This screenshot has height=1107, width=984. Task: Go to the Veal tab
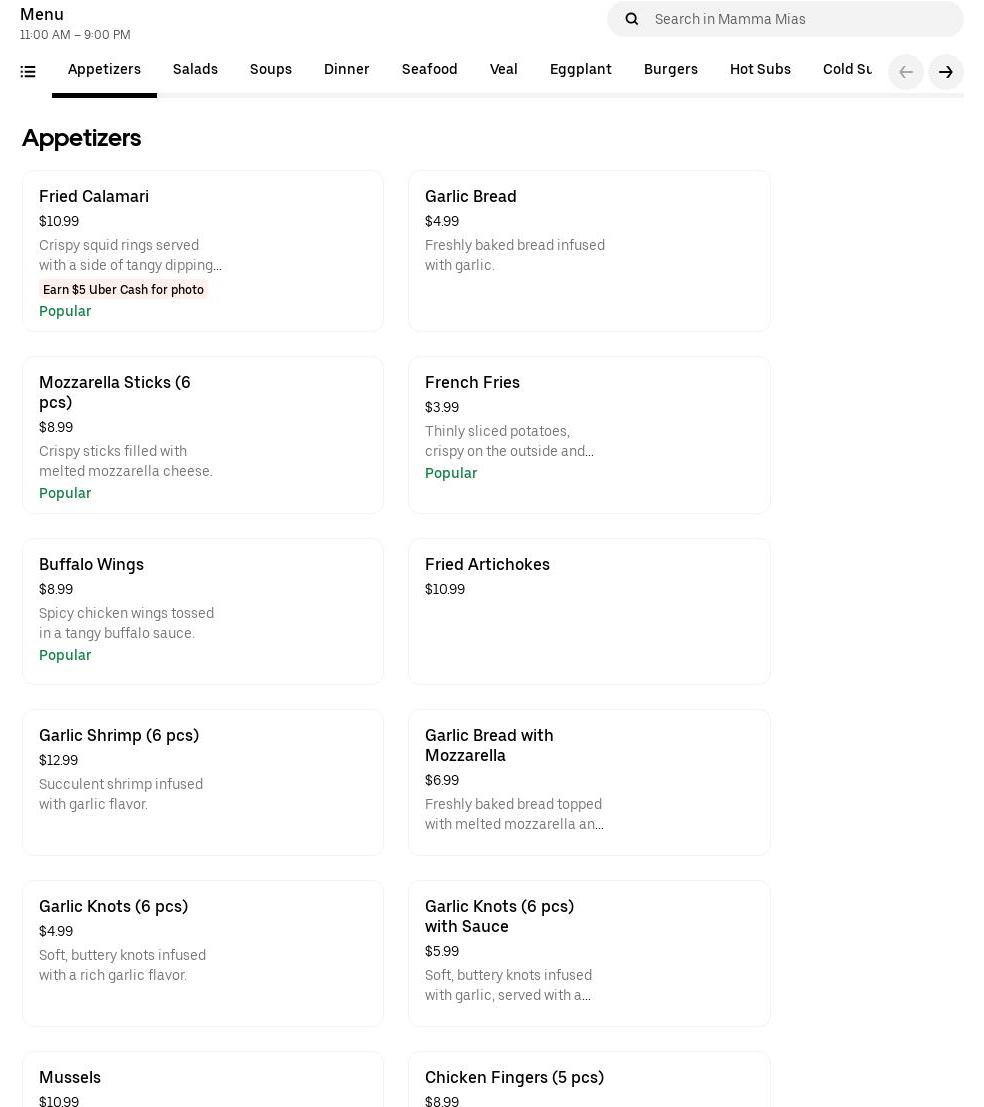[x=503, y=70]
